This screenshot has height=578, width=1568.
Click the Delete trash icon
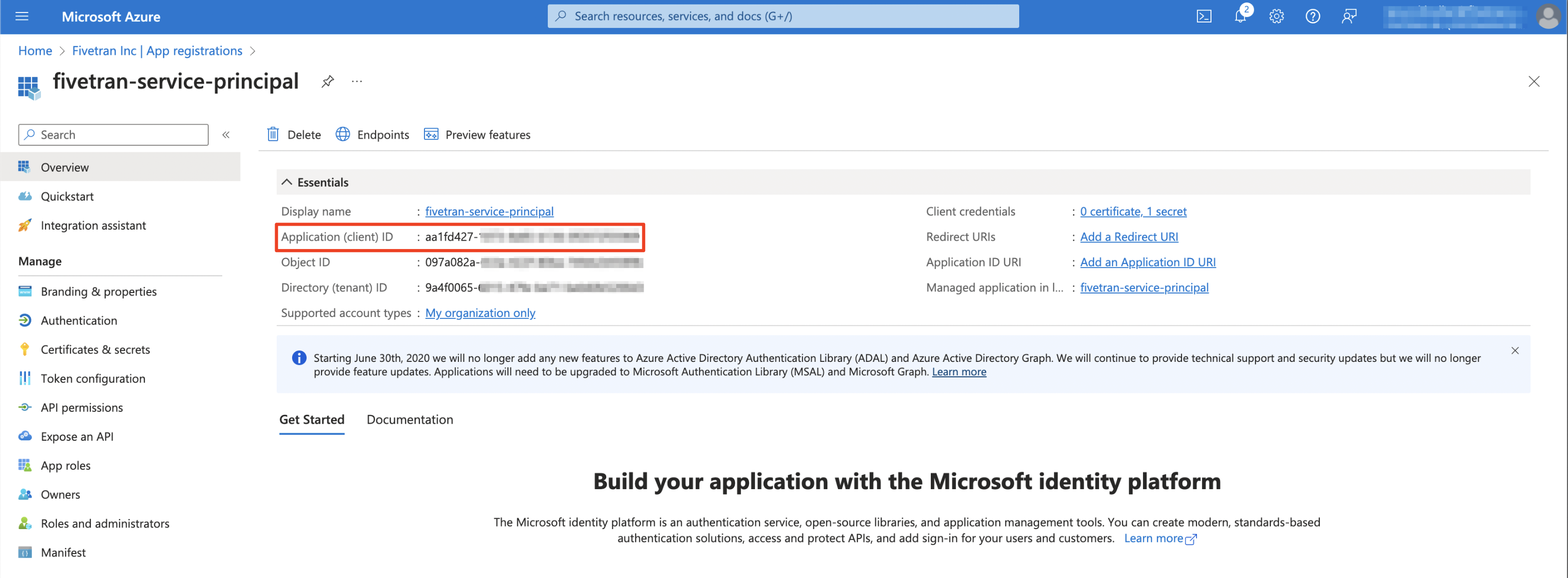pos(273,134)
